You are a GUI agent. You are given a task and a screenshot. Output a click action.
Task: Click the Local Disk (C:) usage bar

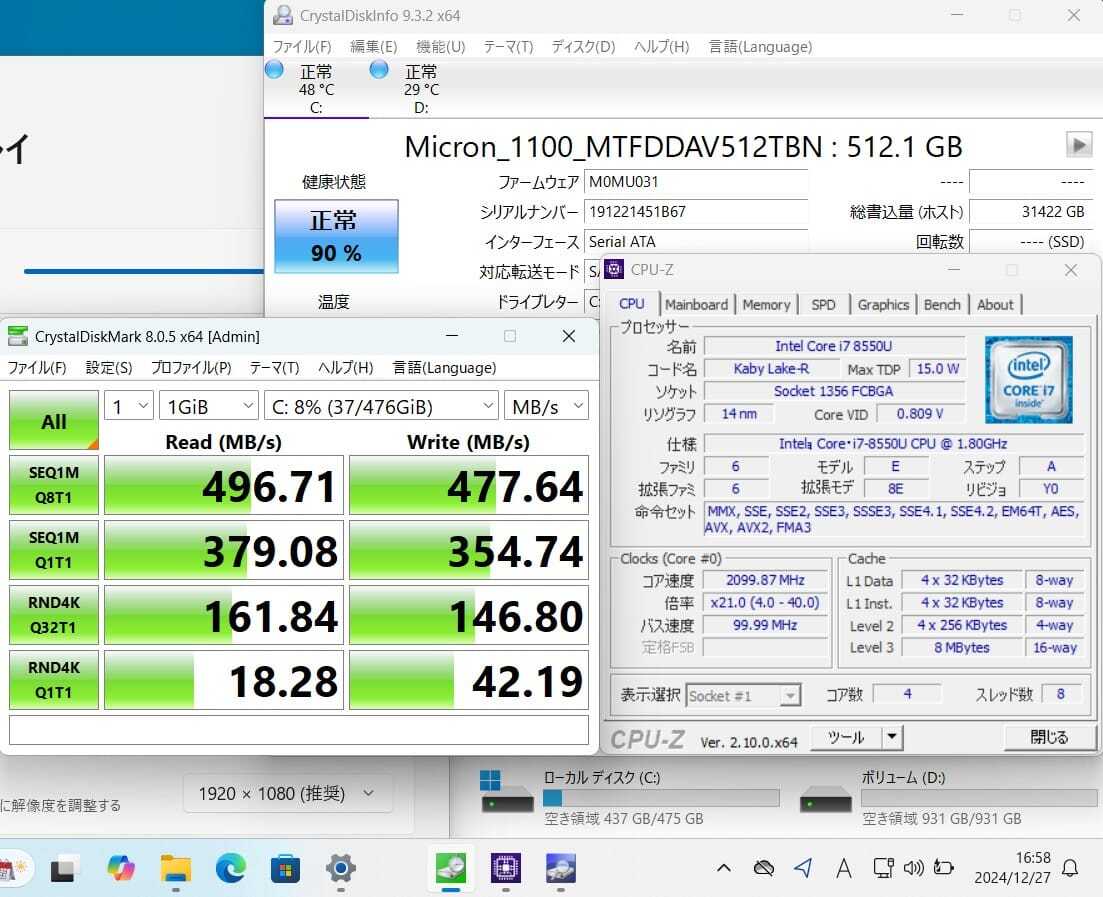661,797
